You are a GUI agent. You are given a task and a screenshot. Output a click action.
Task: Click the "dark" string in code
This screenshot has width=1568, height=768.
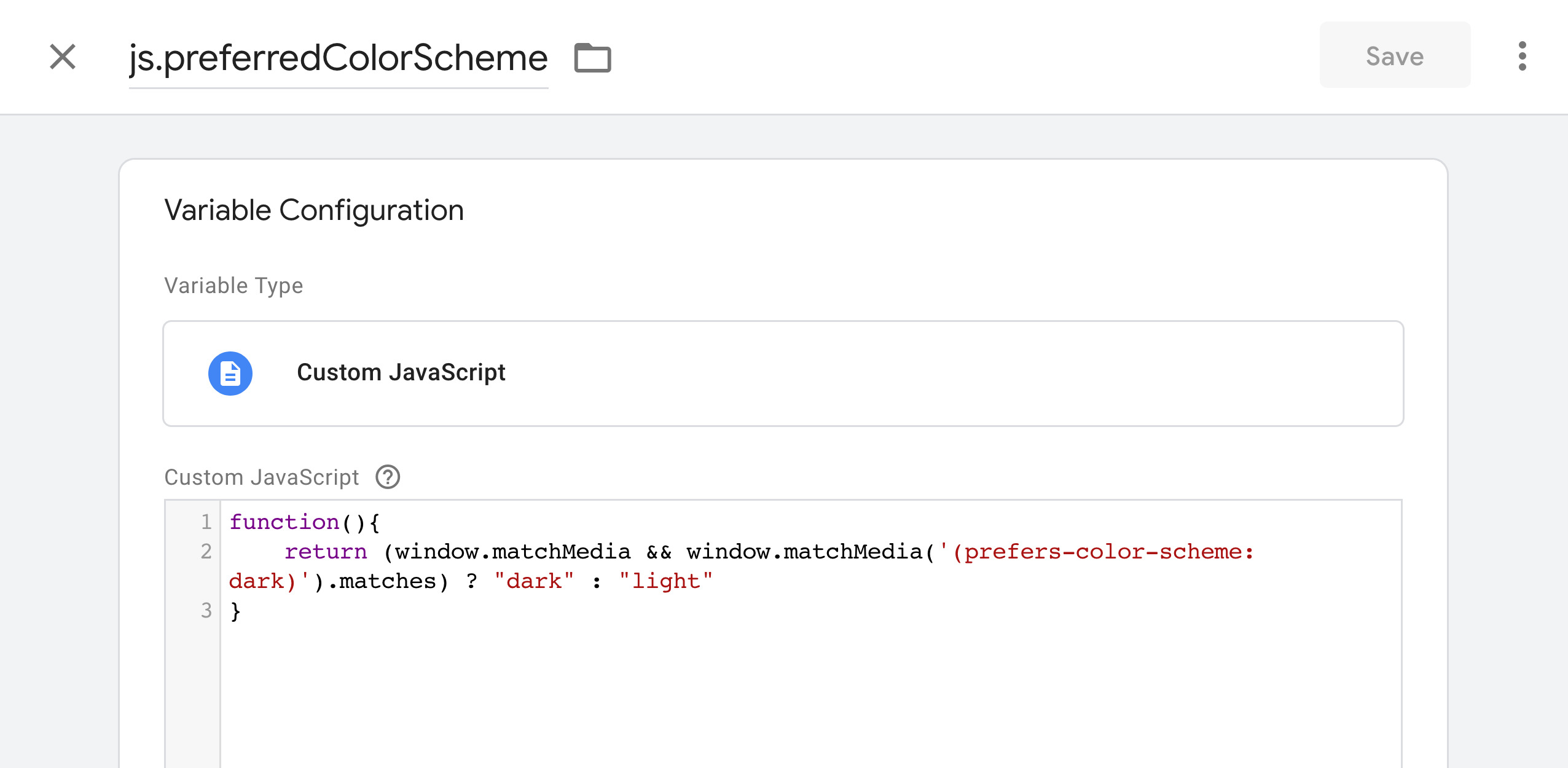pyautogui.click(x=533, y=581)
